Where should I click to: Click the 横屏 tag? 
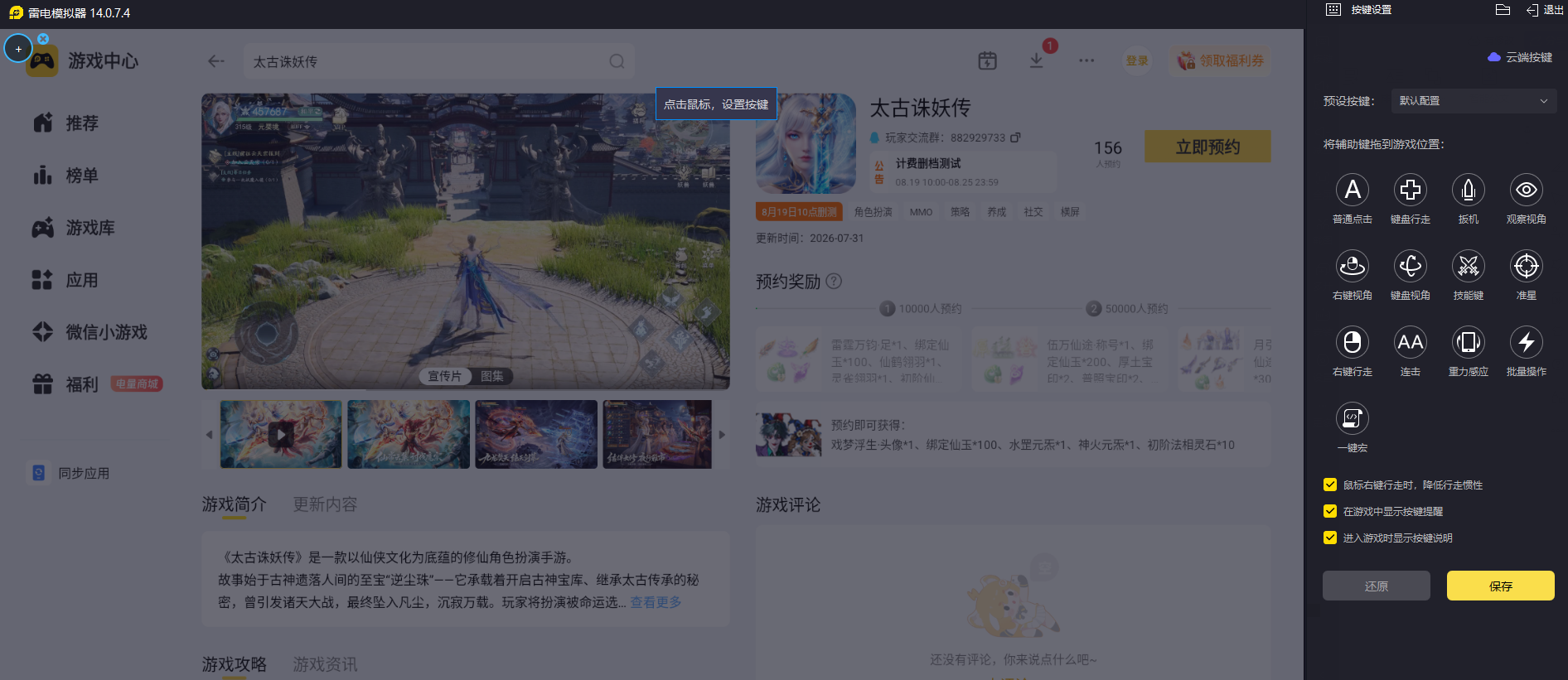[x=1070, y=212]
